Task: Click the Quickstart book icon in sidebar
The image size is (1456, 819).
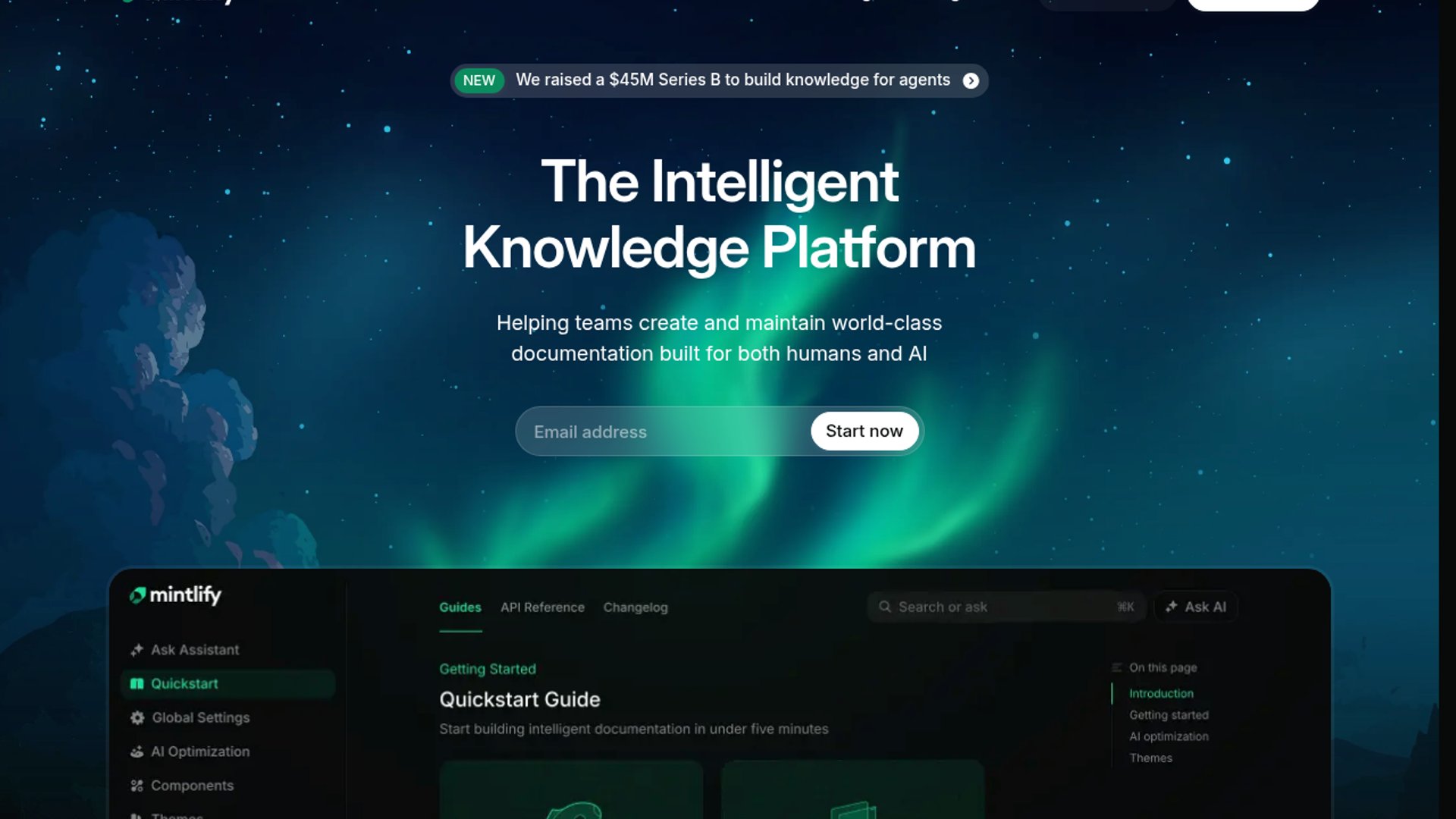Action: click(136, 684)
